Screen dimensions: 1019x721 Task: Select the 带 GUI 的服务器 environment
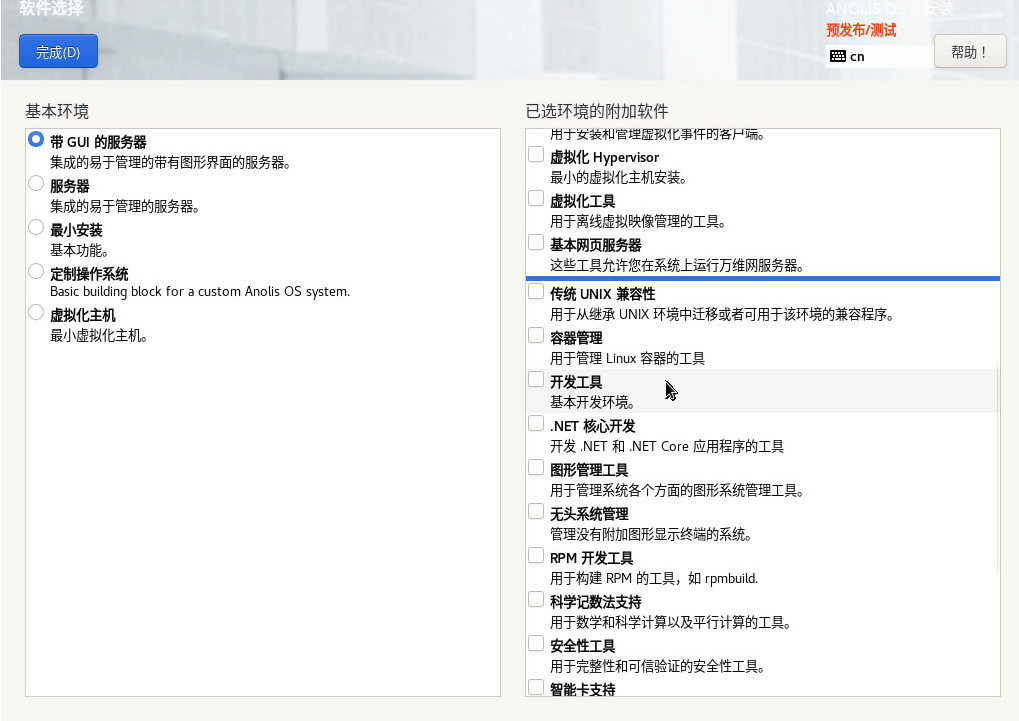(37, 140)
